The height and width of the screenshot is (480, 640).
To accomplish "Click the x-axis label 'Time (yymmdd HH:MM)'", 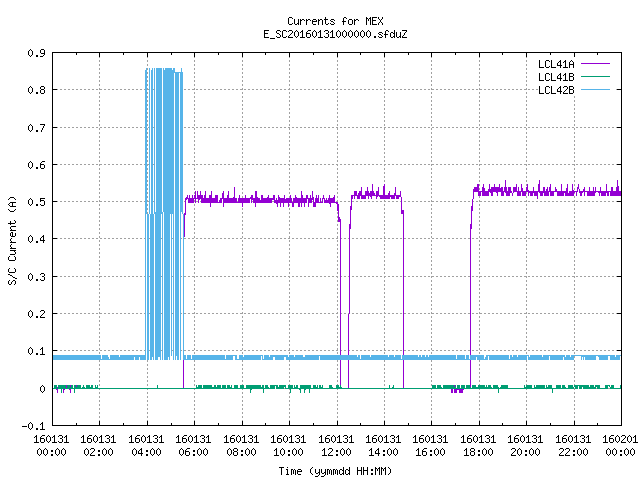I will point(335,471).
